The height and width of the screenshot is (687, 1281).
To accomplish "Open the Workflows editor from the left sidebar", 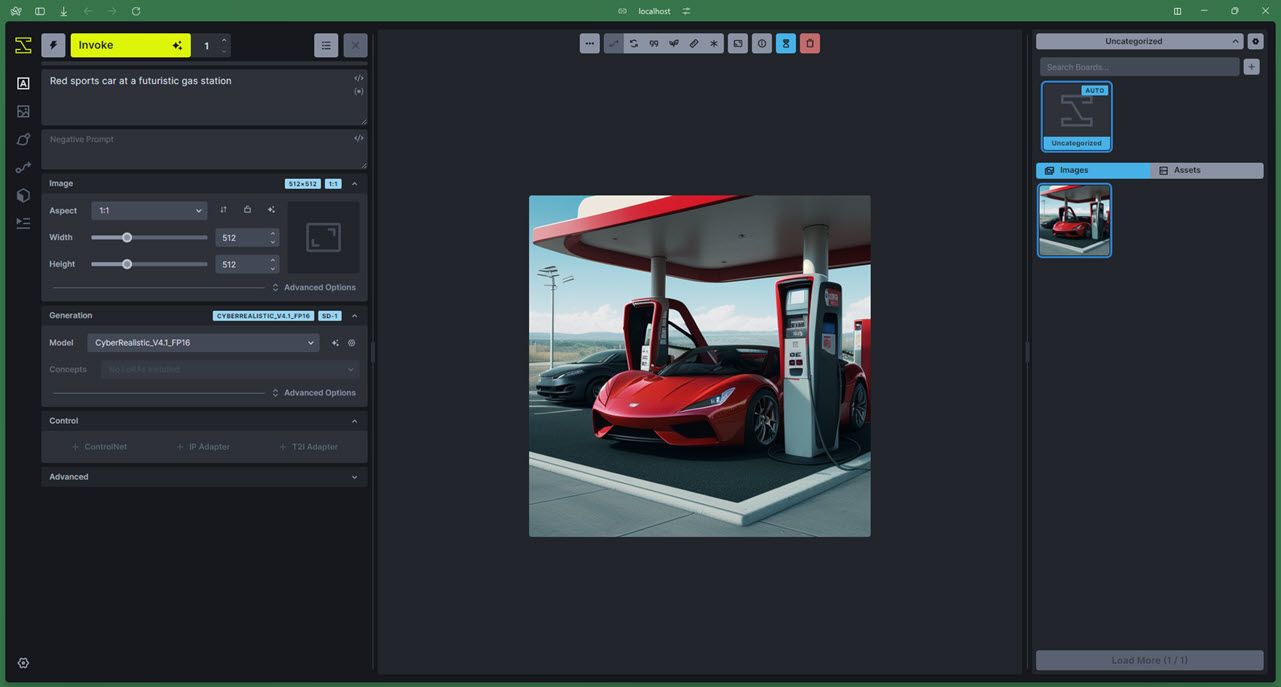I will (x=23, y=167).
